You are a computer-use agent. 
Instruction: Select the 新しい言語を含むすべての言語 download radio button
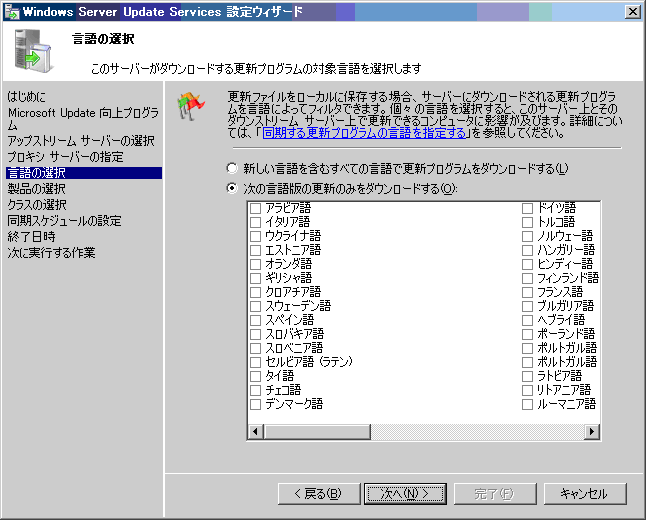tap(232, 168)
